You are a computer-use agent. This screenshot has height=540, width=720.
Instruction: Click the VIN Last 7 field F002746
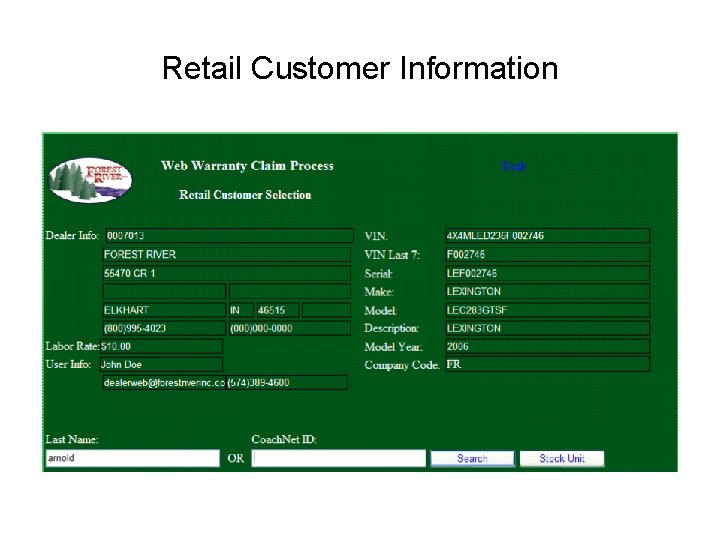pyautogui.click(x=548, y=254)
